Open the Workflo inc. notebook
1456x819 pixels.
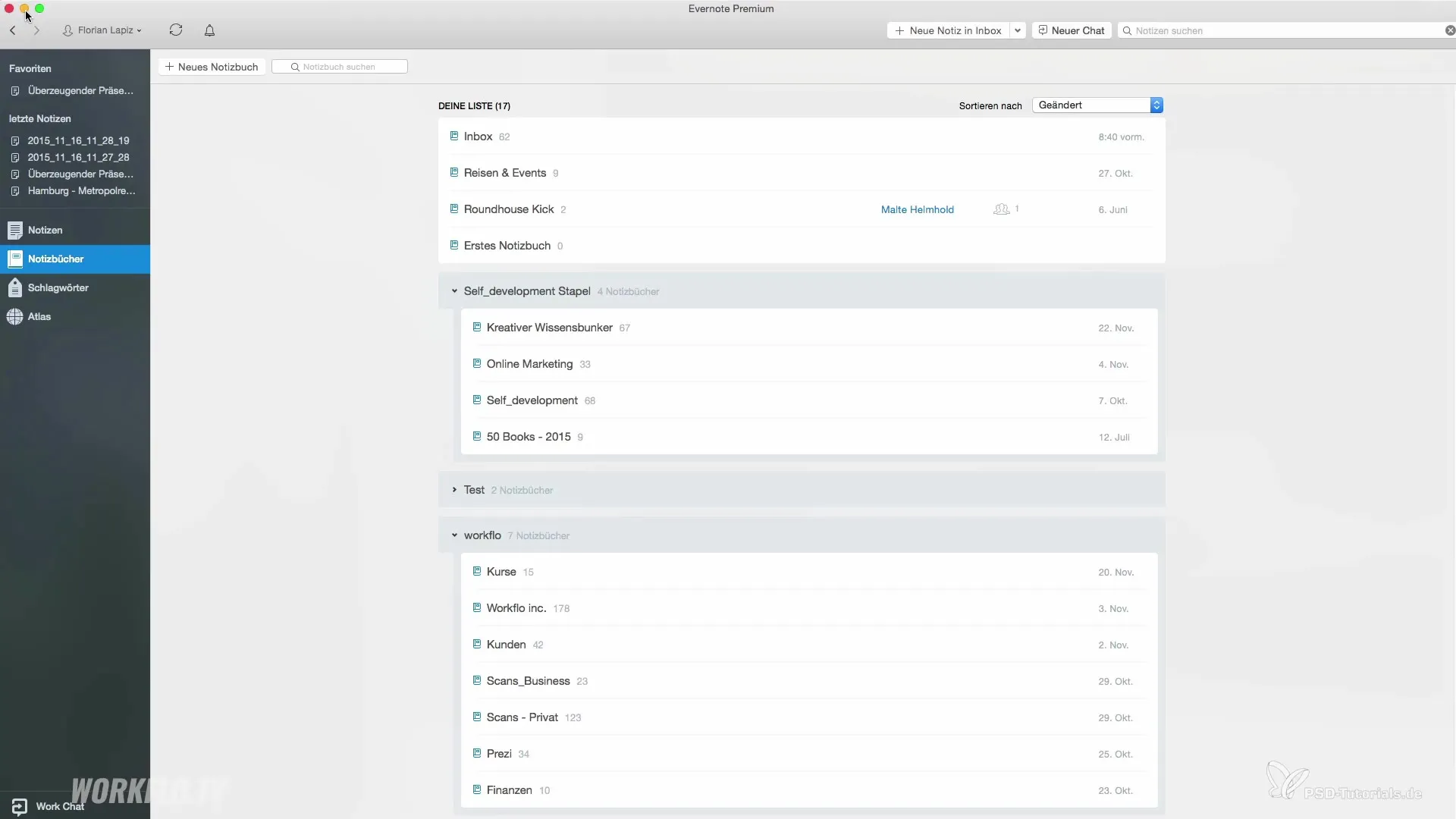point(809,608)
